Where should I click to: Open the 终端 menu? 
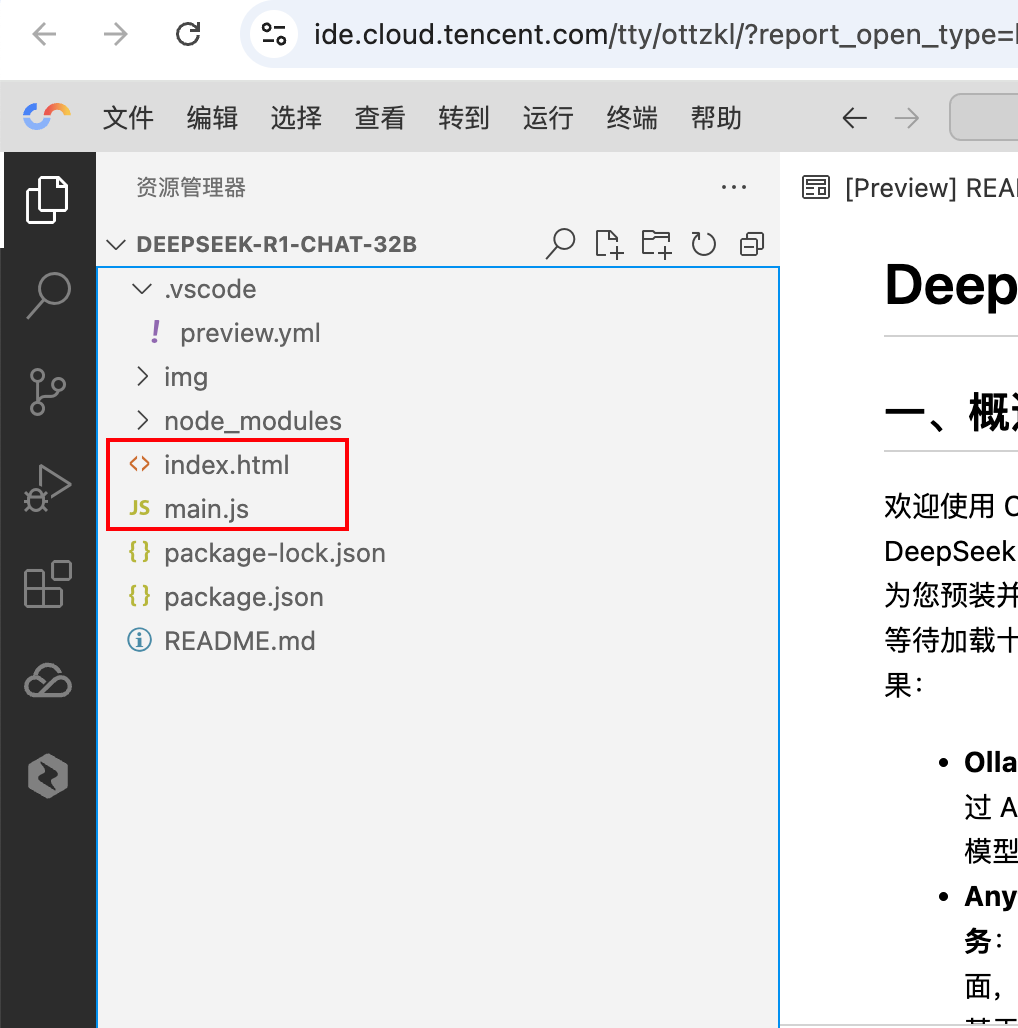point(632,118)
